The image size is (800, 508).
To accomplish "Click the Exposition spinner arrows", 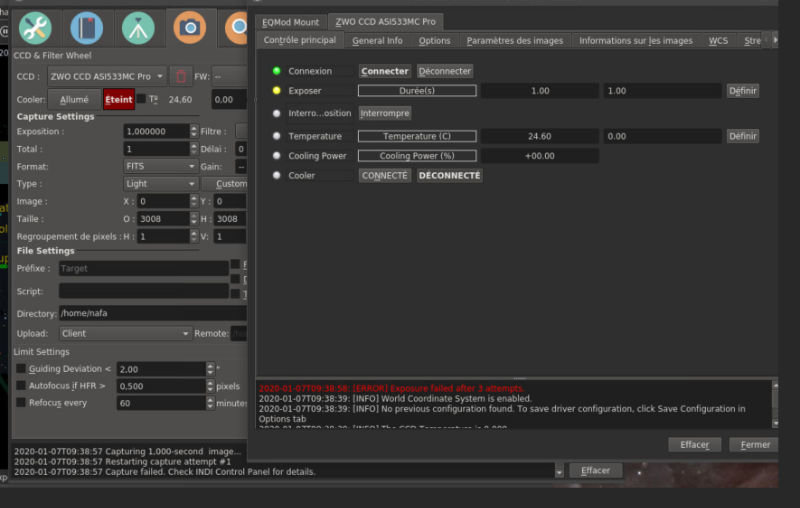I will (x=194, y=131).
